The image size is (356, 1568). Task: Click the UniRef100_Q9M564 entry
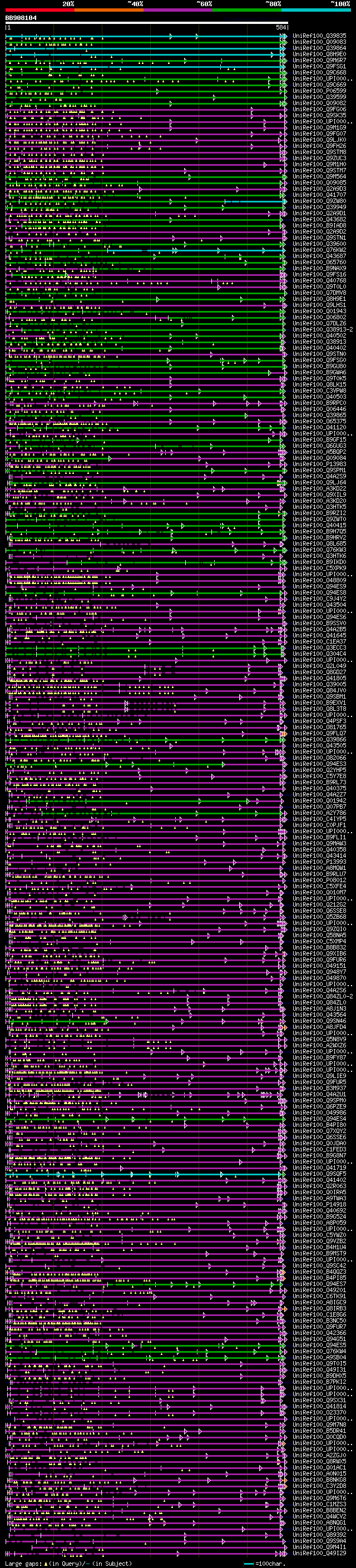click(x=319, y=176)
